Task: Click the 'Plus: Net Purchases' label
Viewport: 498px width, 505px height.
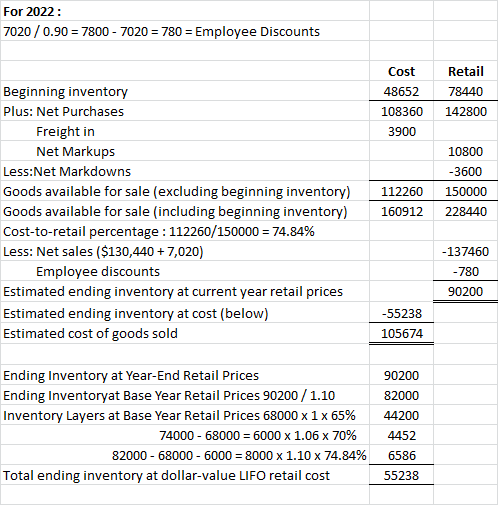Action: pos(63,112)
